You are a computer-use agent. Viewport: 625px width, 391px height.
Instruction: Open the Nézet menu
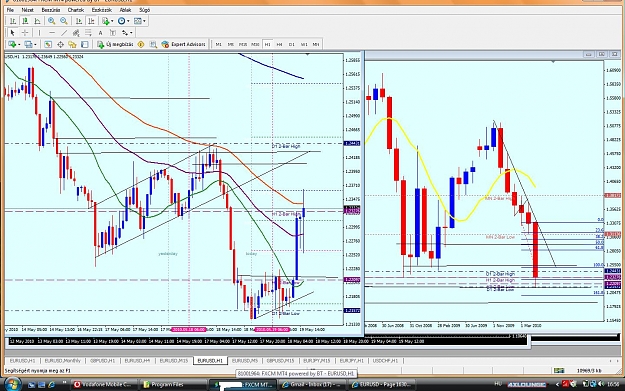pyautogui.click(x=28, y=10)
